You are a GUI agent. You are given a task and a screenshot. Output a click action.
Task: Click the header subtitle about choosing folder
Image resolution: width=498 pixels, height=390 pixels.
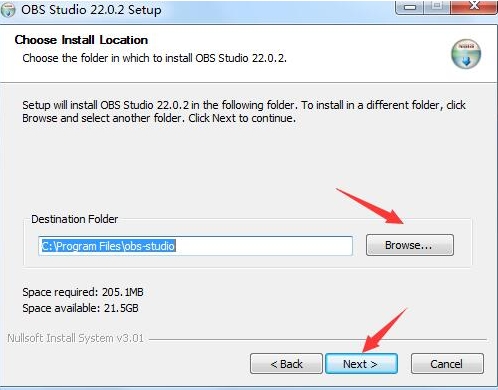click(x=154, y=58)
